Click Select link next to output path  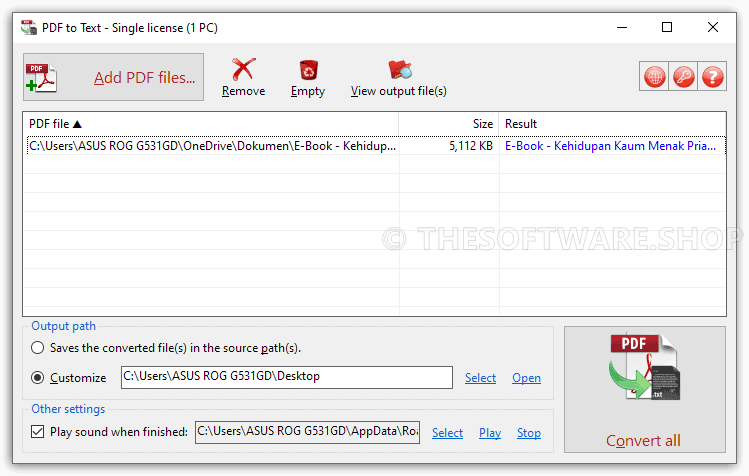point(481,378)
